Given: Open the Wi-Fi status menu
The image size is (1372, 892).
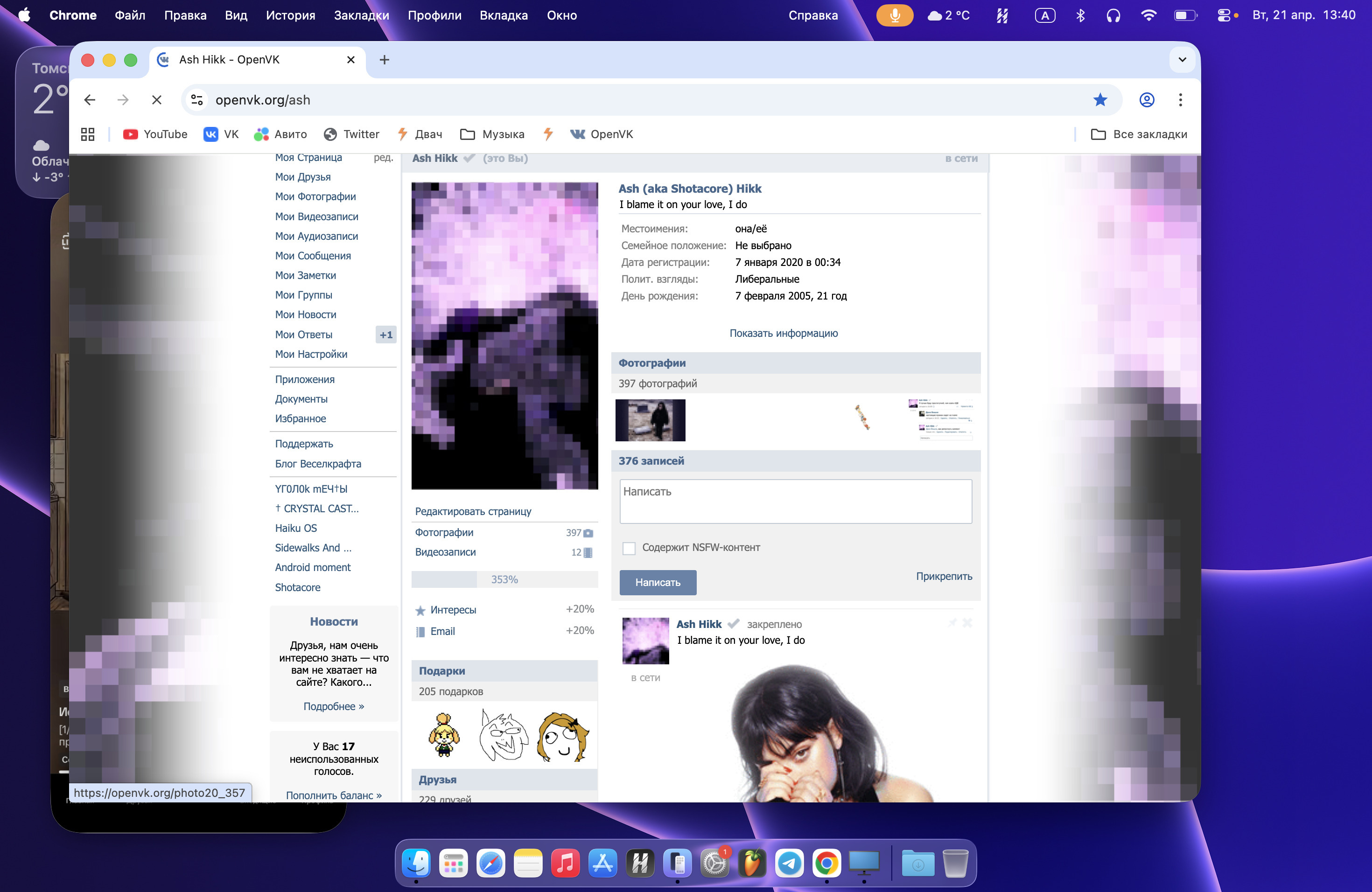Looking at the screenshot, I should coord(1148,15).
